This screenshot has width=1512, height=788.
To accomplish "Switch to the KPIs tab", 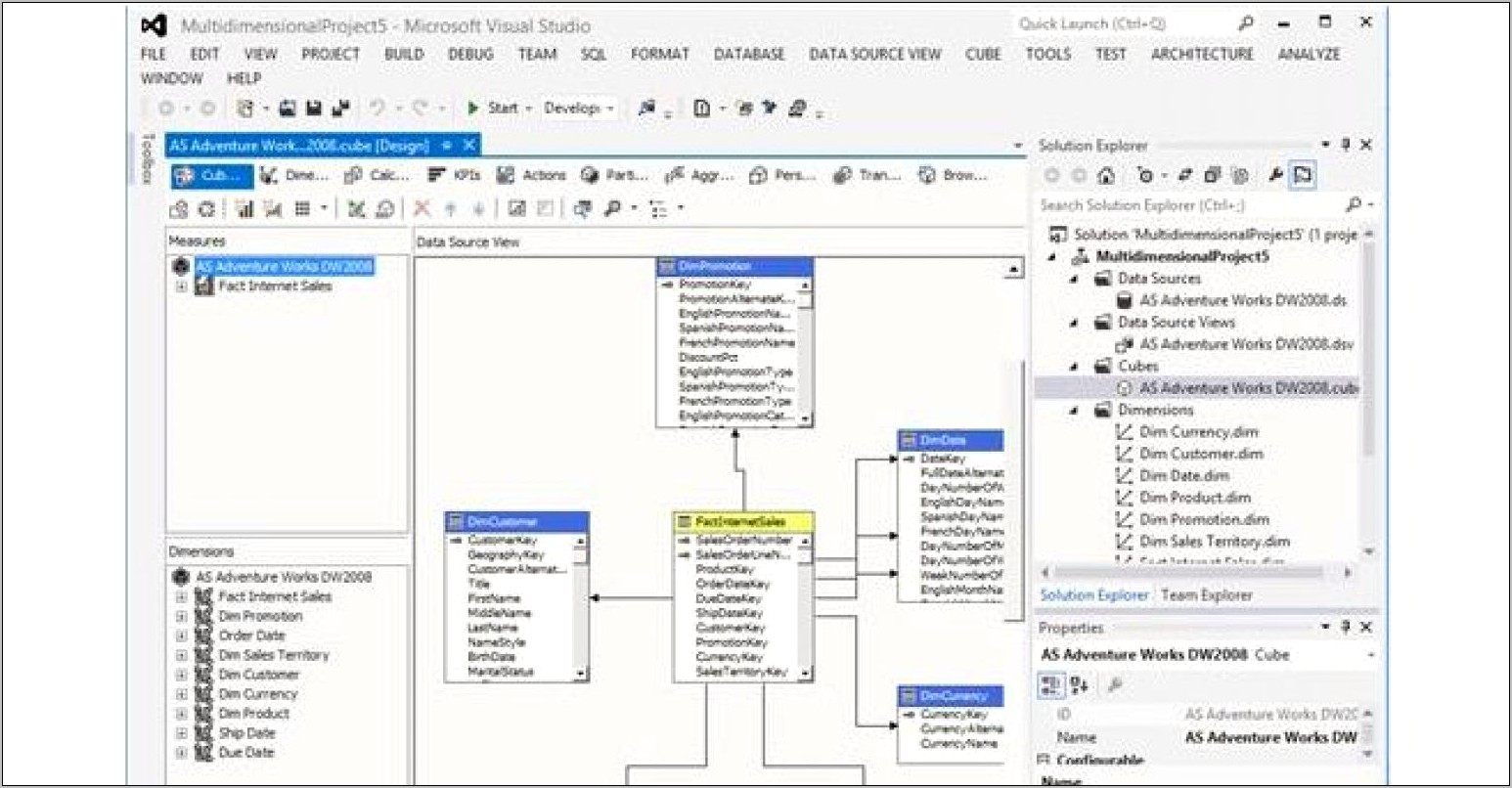I will [454, 176].
